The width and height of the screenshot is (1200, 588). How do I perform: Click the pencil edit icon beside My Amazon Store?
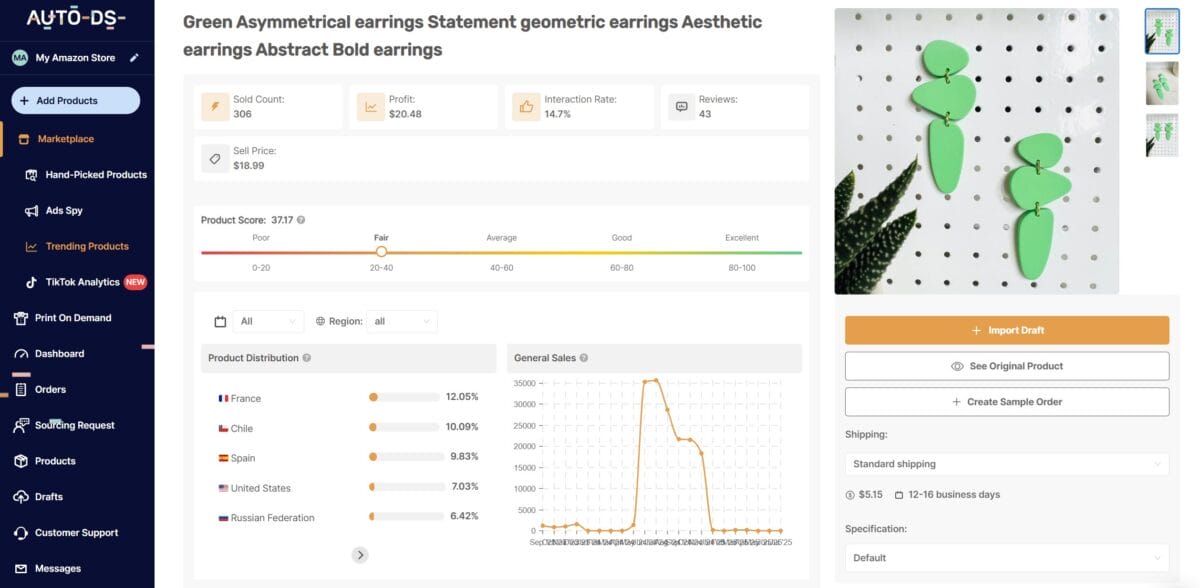(135, 58)
